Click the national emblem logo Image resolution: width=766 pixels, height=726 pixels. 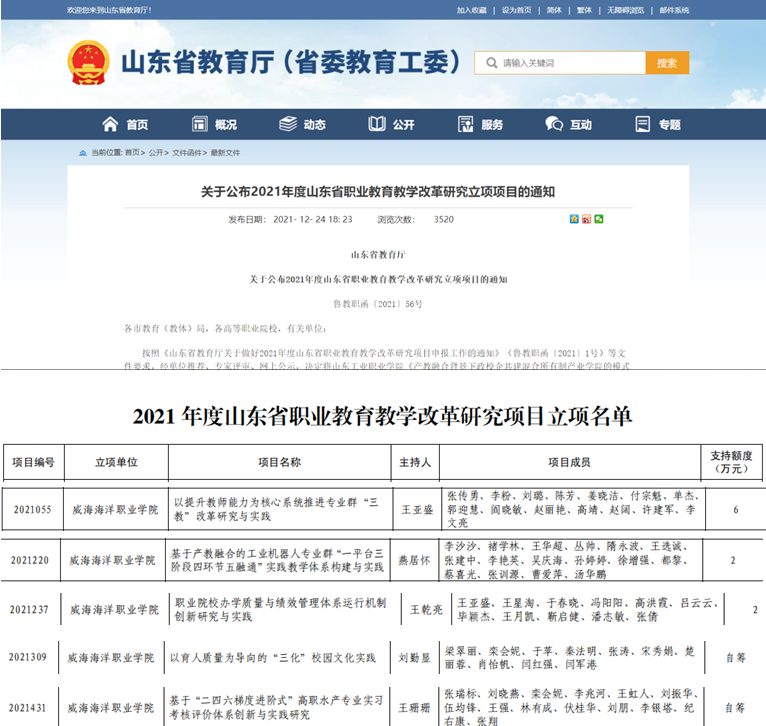click(89, 63)
